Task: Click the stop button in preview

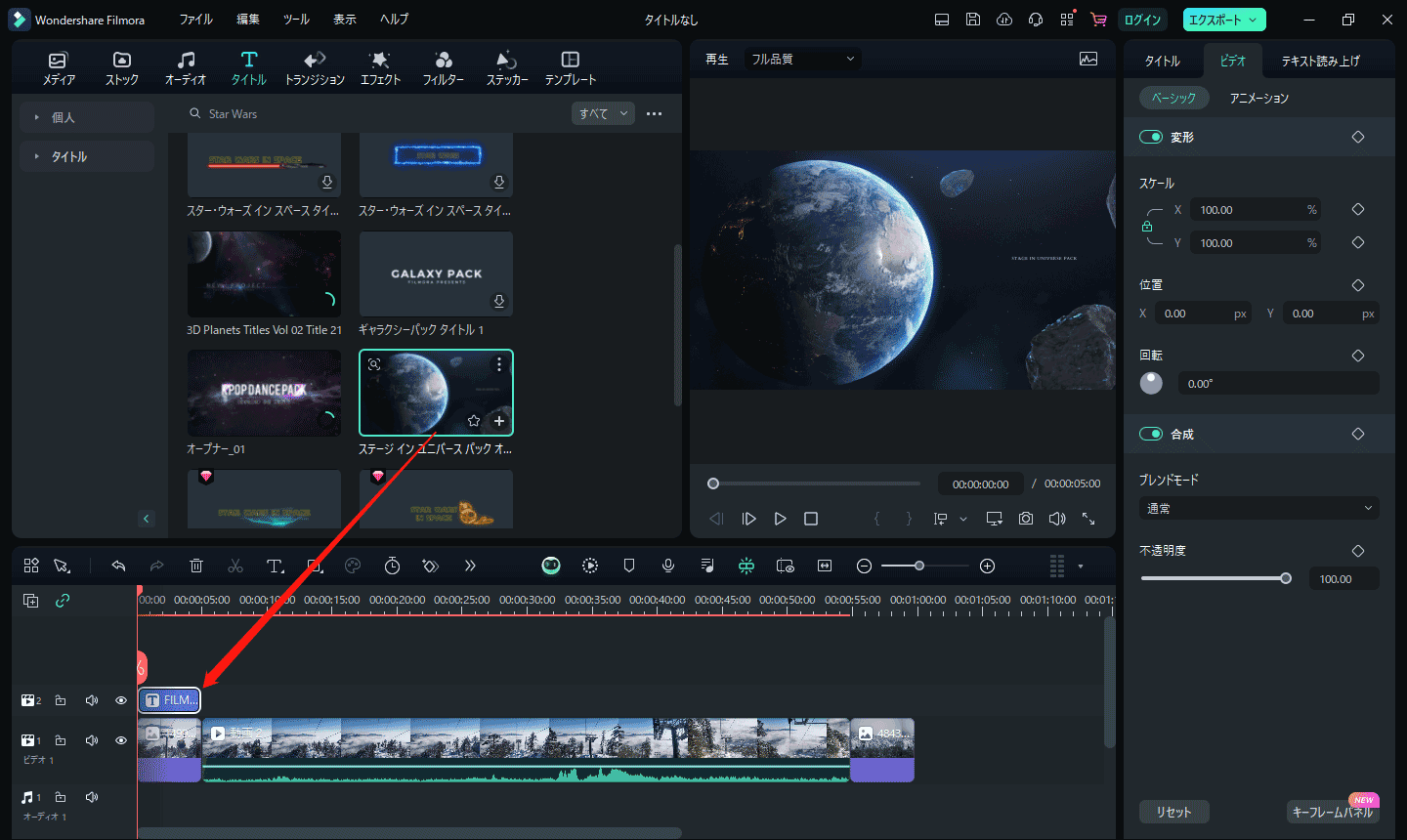Action: [x=811, y=519]
